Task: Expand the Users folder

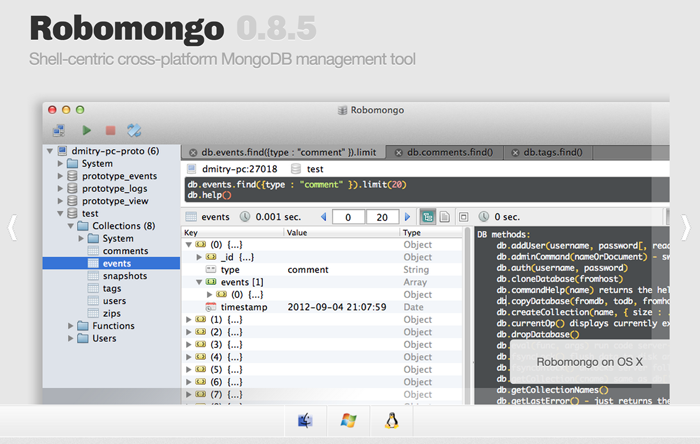Action: (71, 338)
